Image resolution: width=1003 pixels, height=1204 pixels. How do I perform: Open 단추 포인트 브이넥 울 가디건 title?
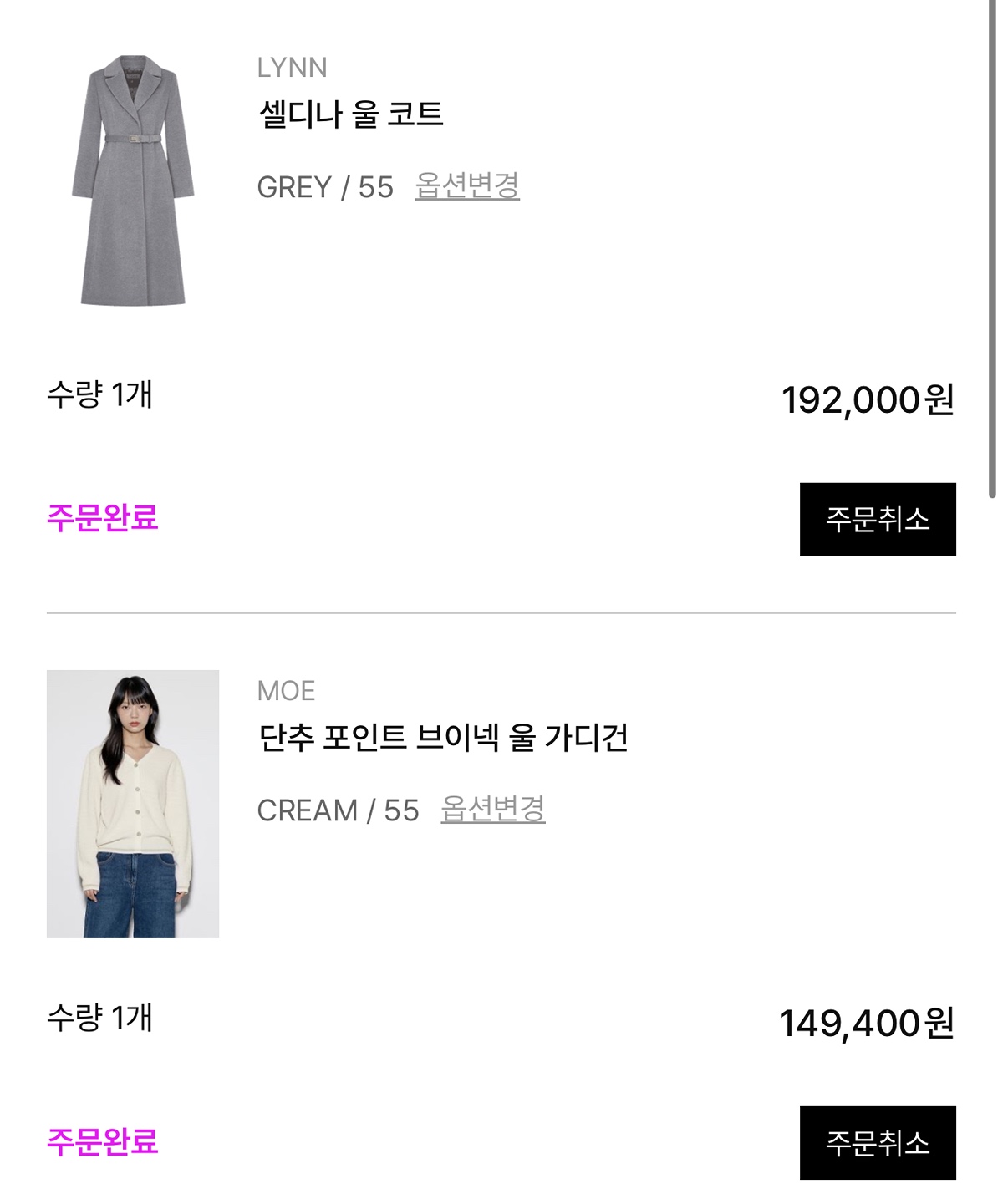[x=443, y=737]
